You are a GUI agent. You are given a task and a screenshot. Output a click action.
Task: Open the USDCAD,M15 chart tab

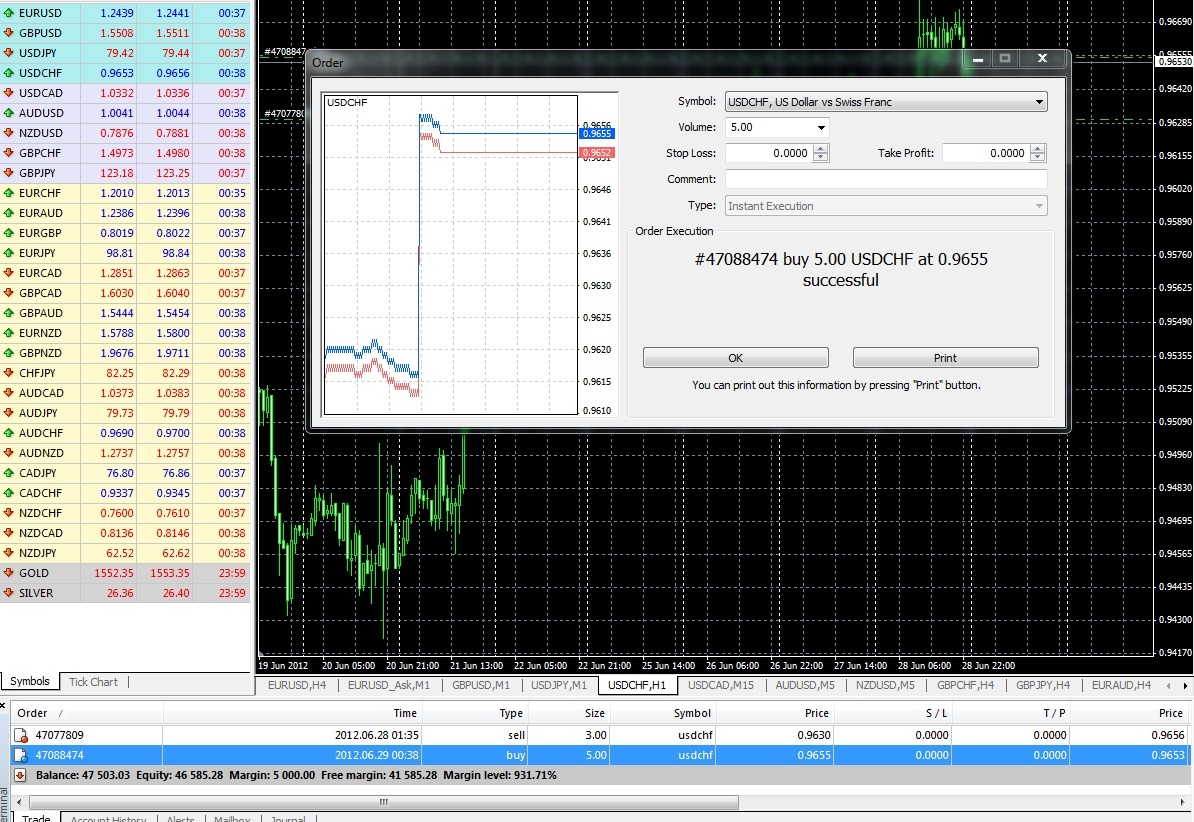click(721, 685)
